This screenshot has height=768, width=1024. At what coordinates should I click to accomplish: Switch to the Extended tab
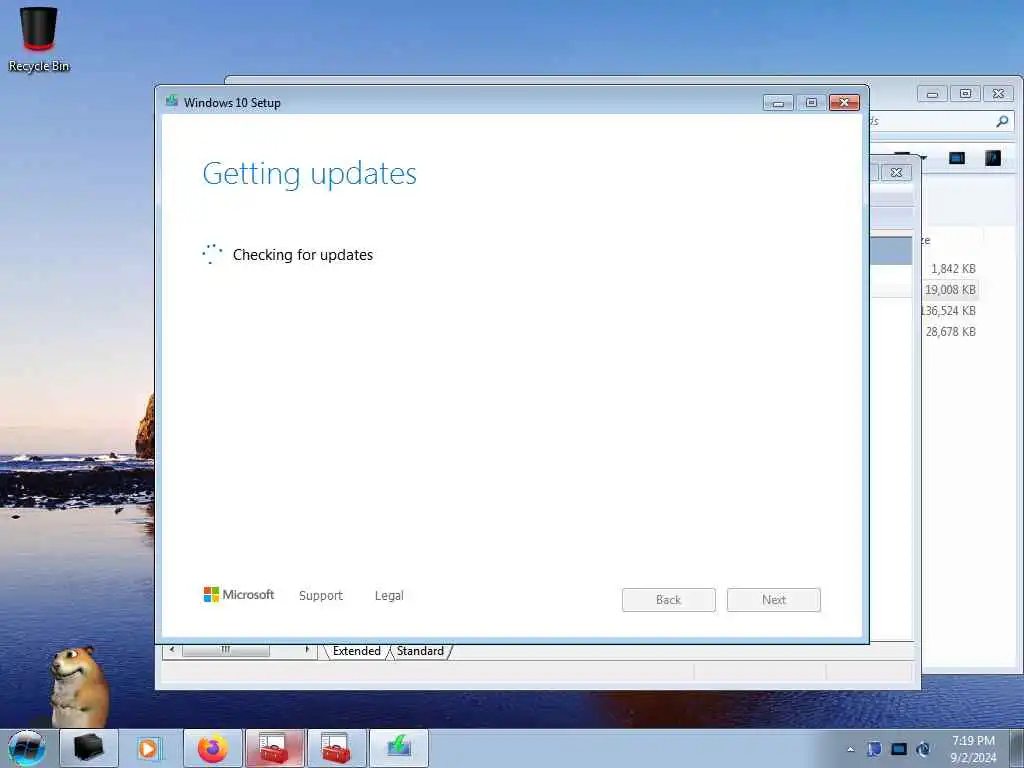click(357, 651)
